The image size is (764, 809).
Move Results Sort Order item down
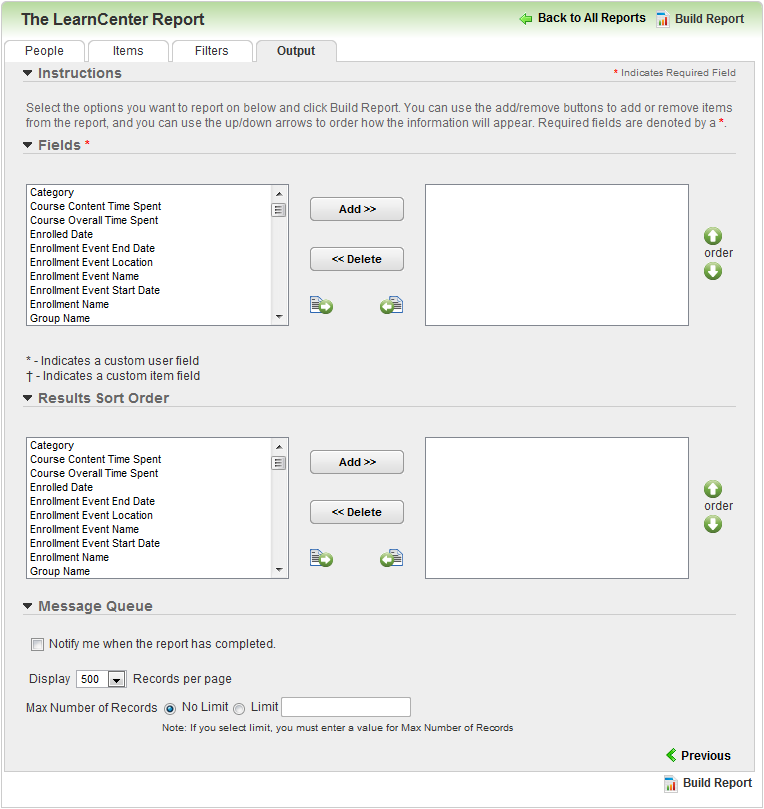[713, 524]
